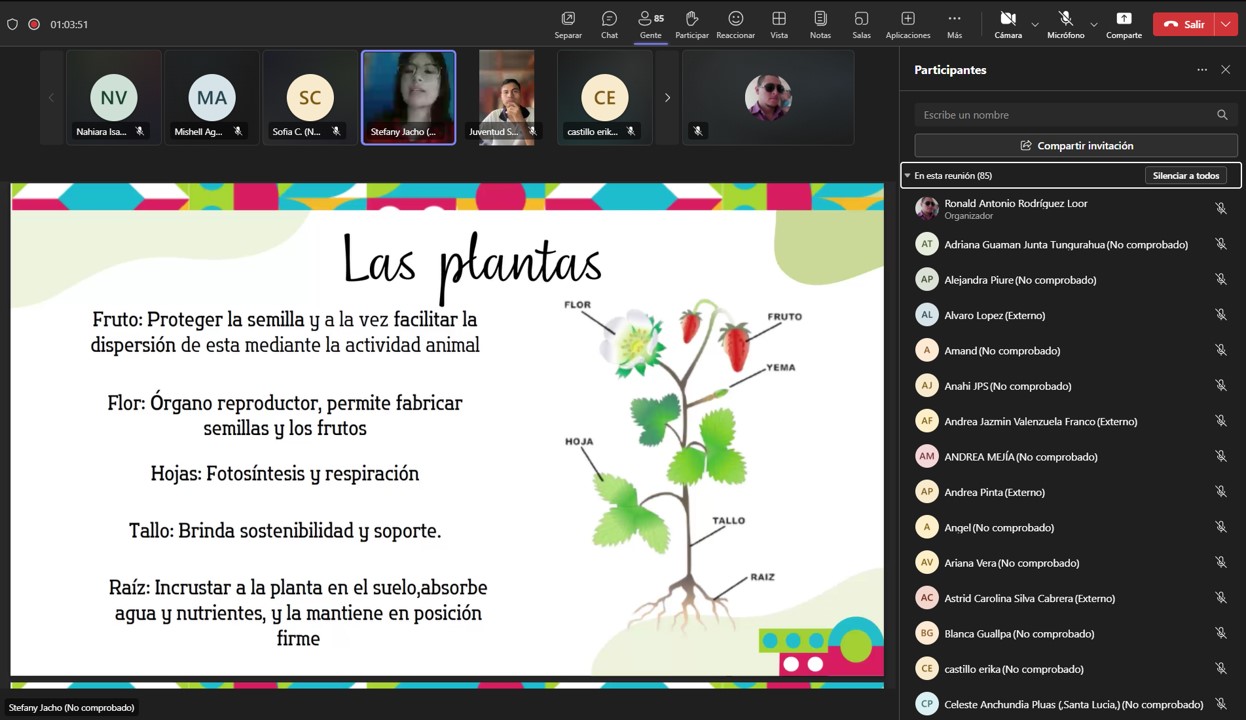
Task: Toggle the Cámara on or off
Action: 1008,24
